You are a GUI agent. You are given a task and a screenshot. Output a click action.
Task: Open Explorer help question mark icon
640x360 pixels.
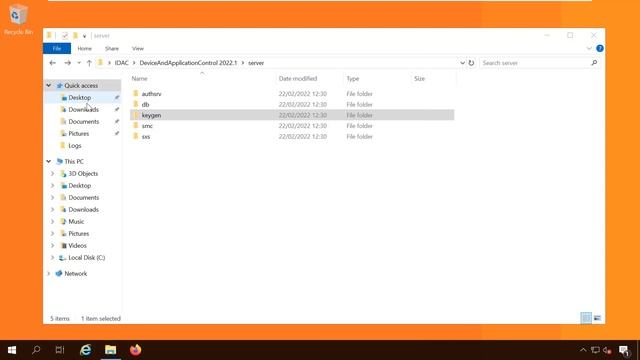coord(600,48)
